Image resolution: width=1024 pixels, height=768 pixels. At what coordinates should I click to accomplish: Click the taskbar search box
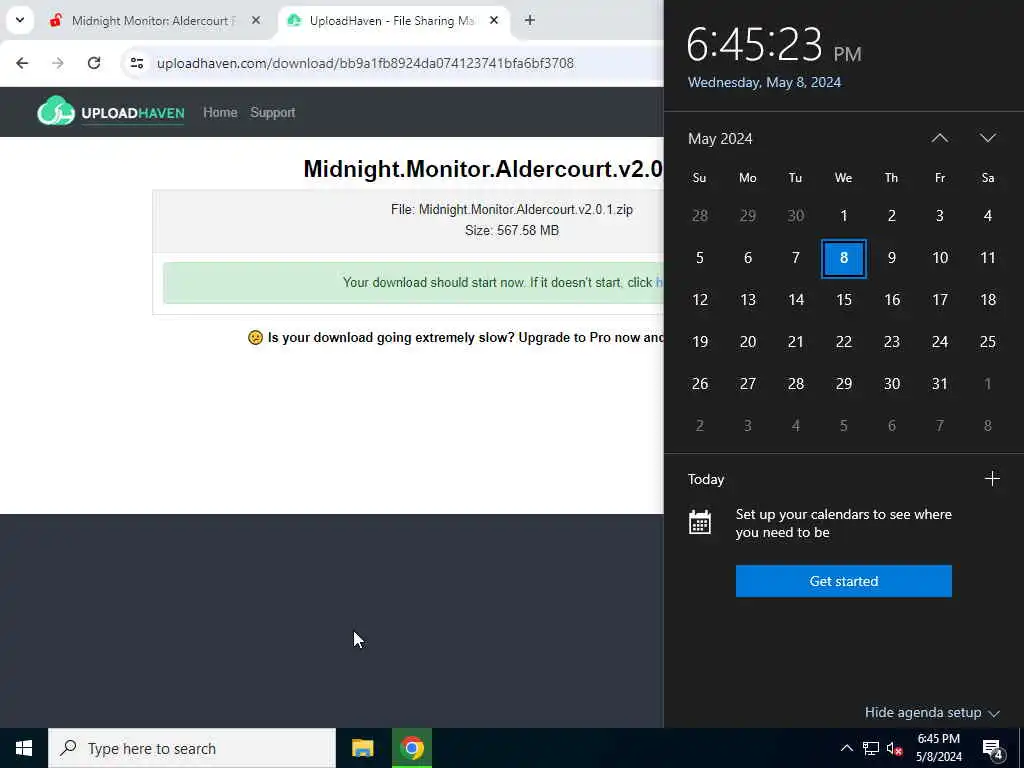pyautogui.click(x=192, y=748)
